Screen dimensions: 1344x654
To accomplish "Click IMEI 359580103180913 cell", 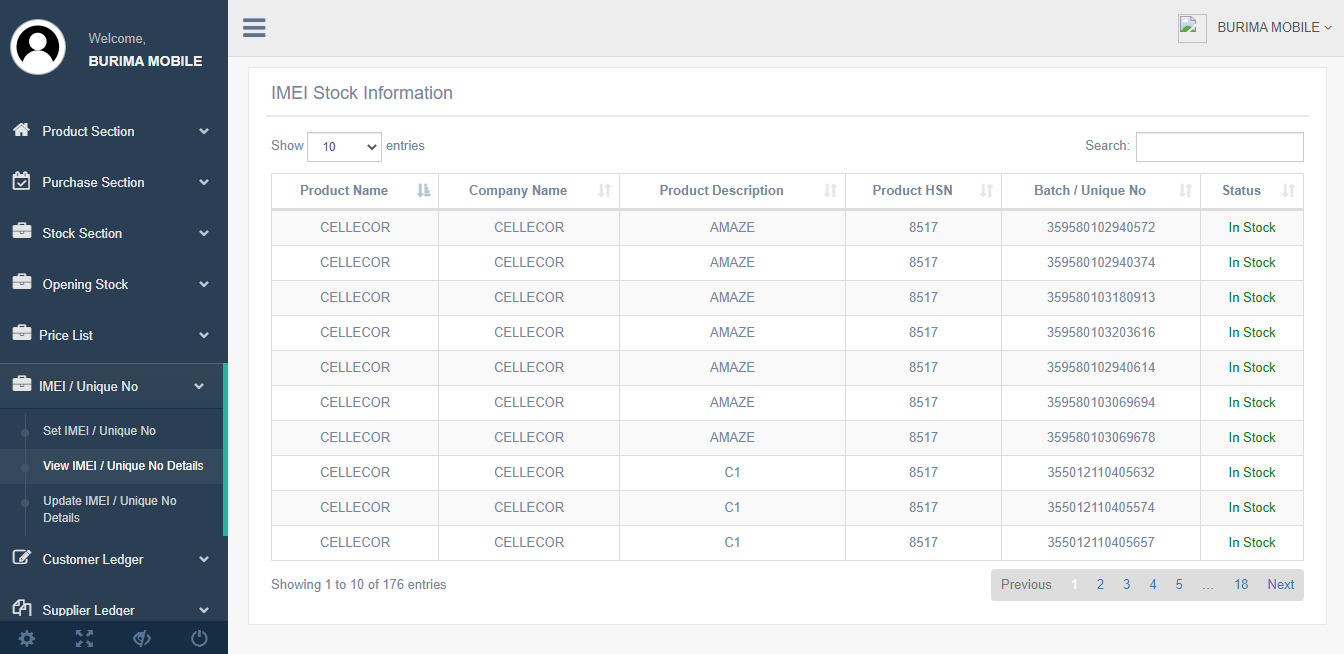I will click(1101, 298).
